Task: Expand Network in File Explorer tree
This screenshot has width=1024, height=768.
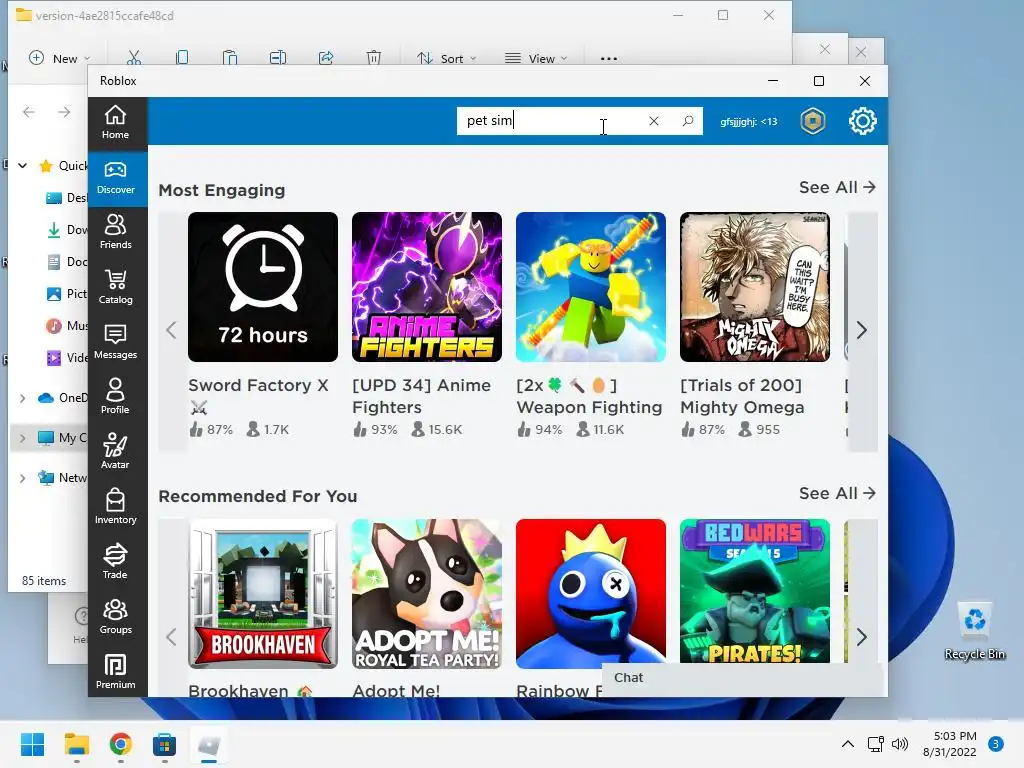Action: point(22,478)
